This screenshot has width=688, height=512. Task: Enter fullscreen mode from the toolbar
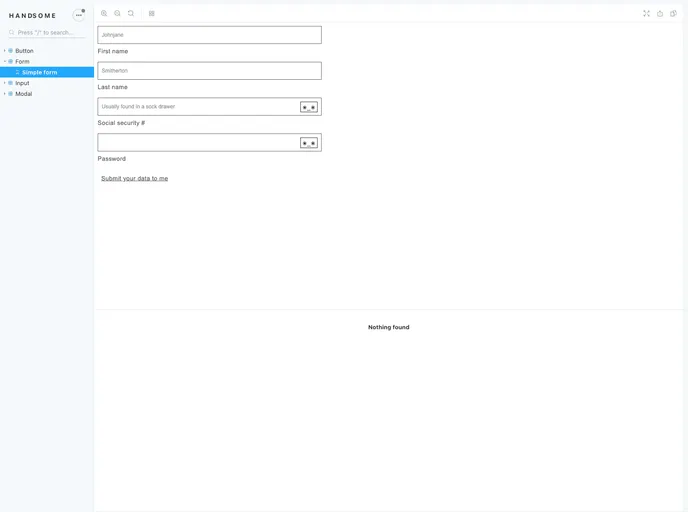pos(646,14)
